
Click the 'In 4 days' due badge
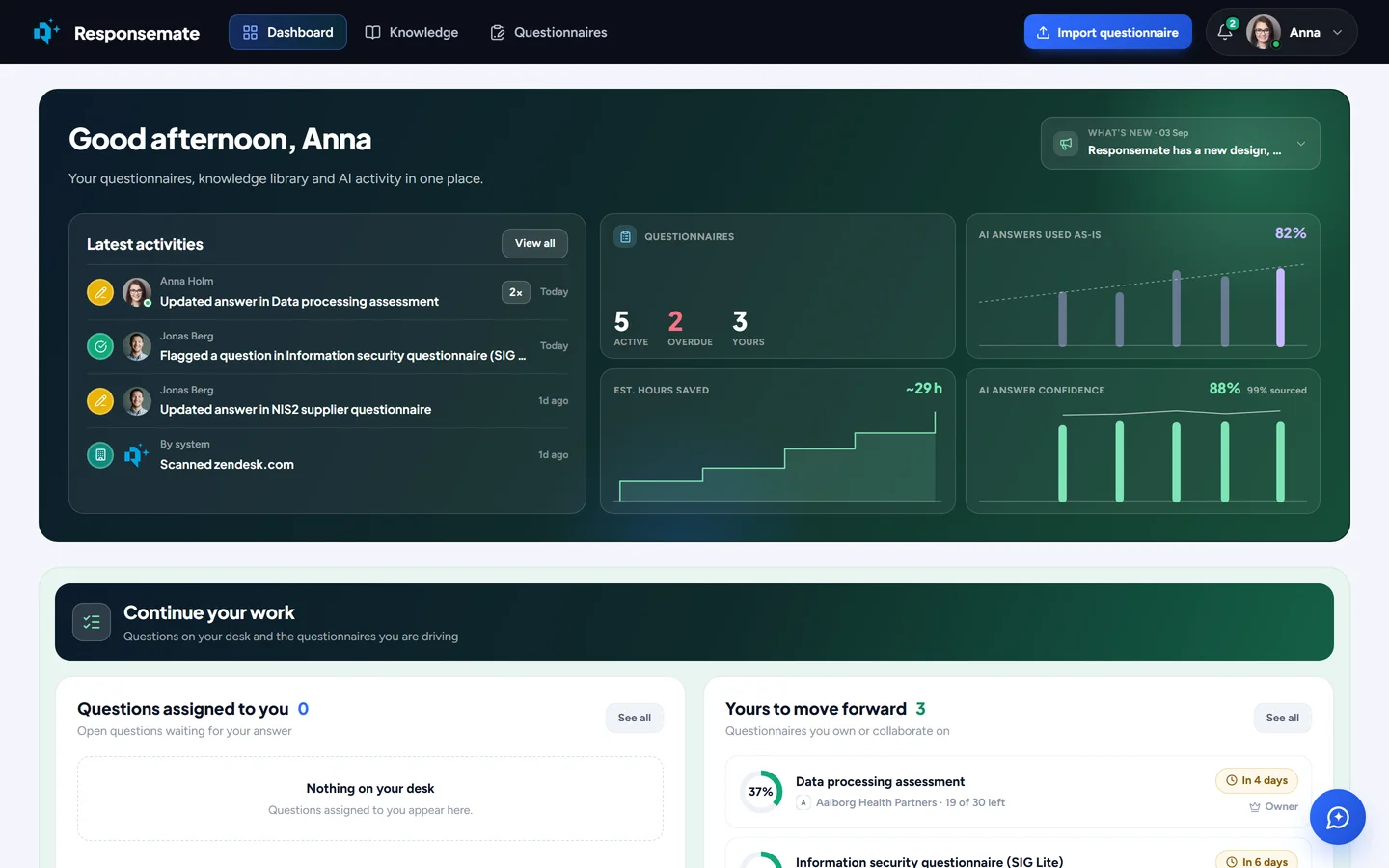point(1257,780)
